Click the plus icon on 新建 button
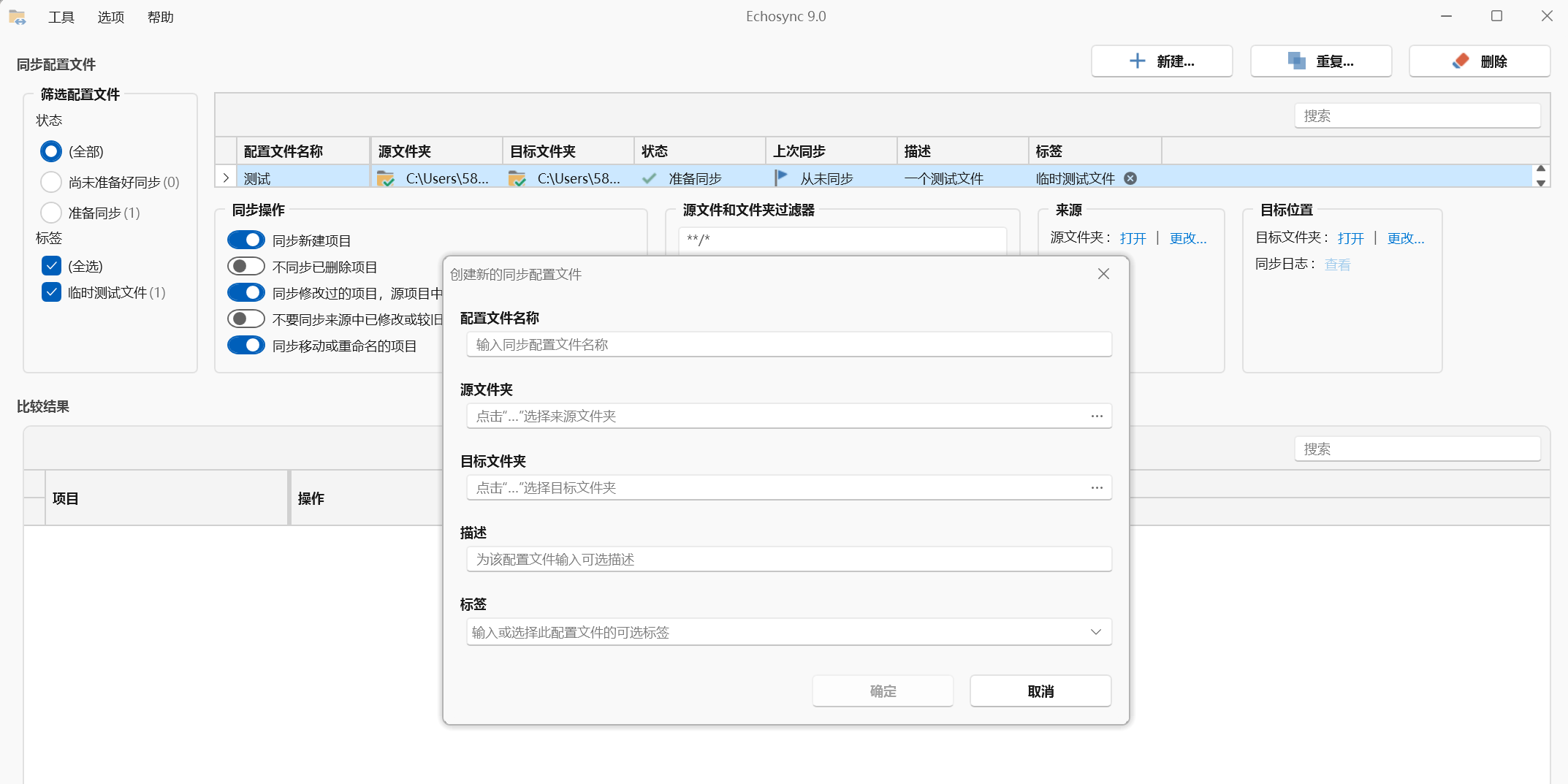Screen dimensions: 1568x784 click(1137, 61)
